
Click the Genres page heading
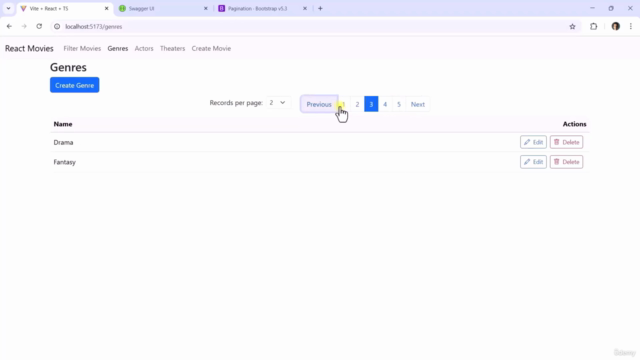[68, 67]
